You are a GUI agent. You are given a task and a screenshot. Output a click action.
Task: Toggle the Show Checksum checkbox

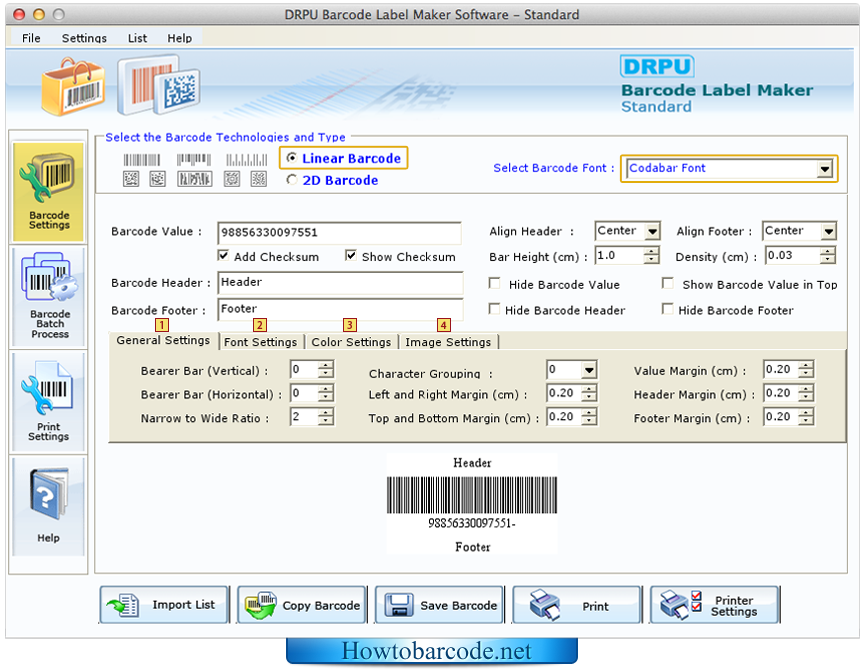(350, 256)
